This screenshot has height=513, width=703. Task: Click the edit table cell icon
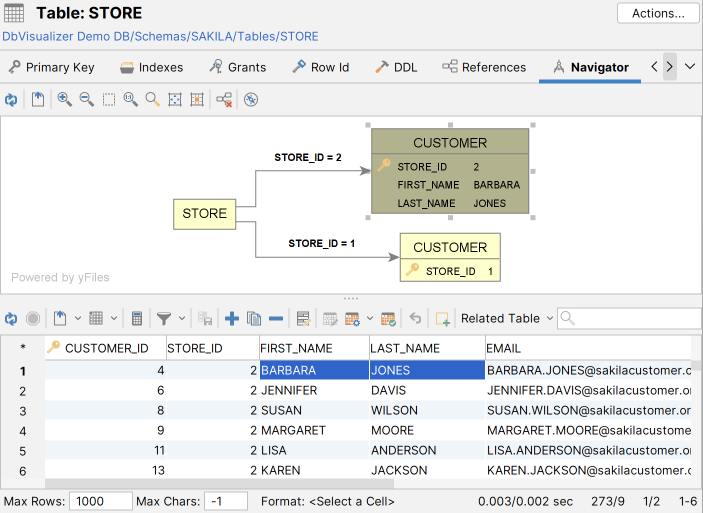[330, 319]
